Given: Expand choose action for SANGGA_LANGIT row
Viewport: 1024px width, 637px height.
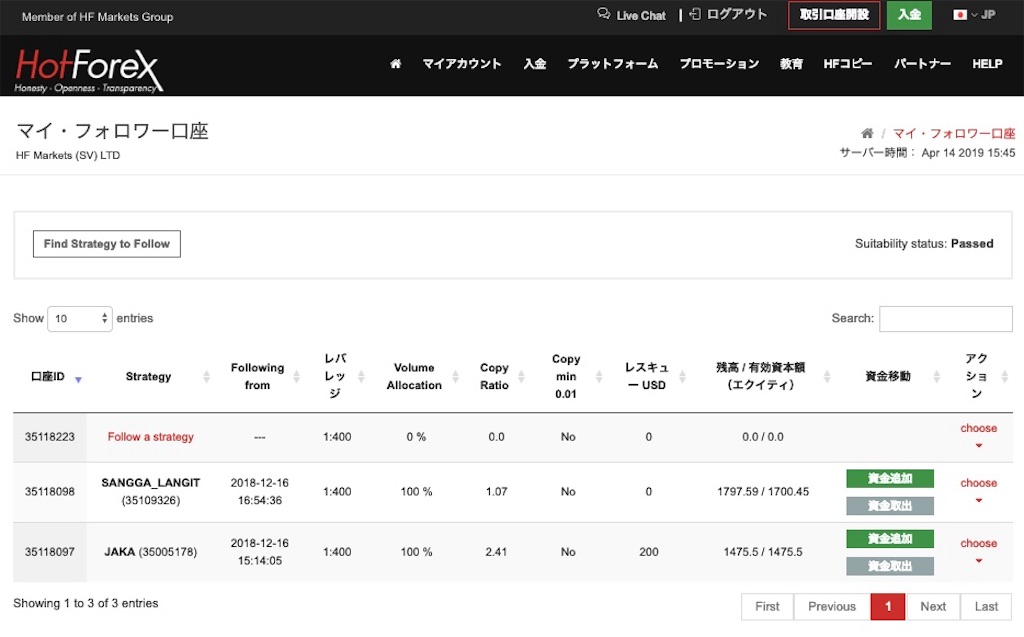Looking at the screenshot, I should click(978, 491).
